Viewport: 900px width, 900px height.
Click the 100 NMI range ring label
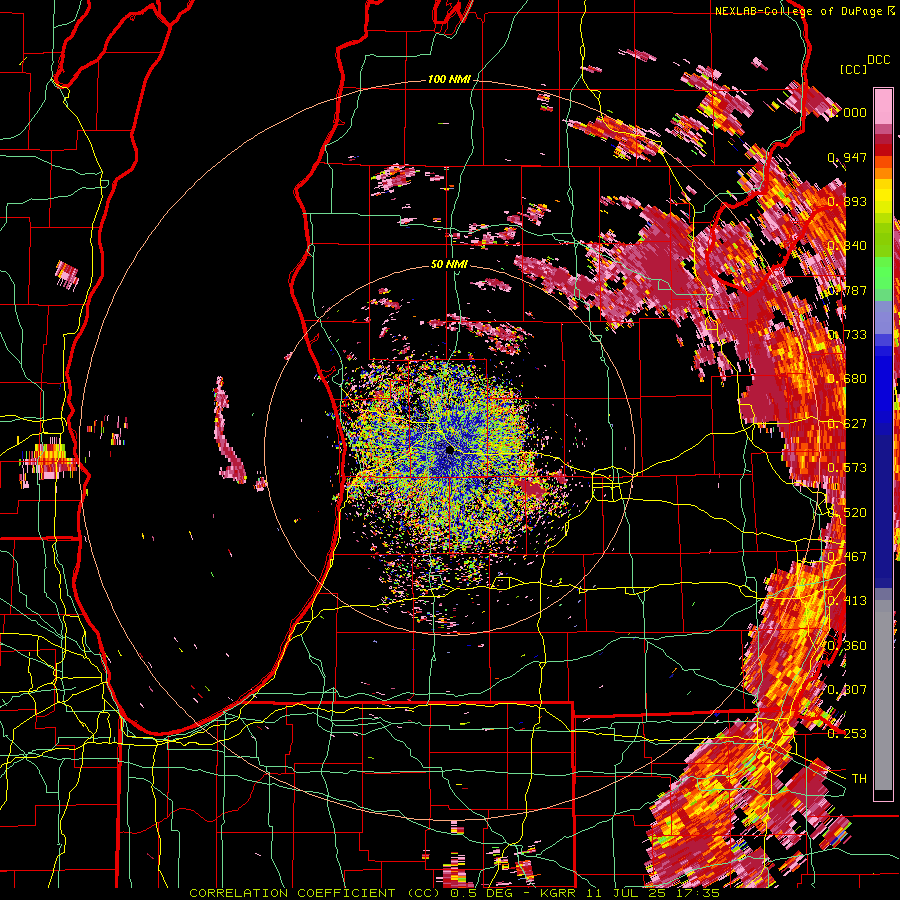[448, 79]
